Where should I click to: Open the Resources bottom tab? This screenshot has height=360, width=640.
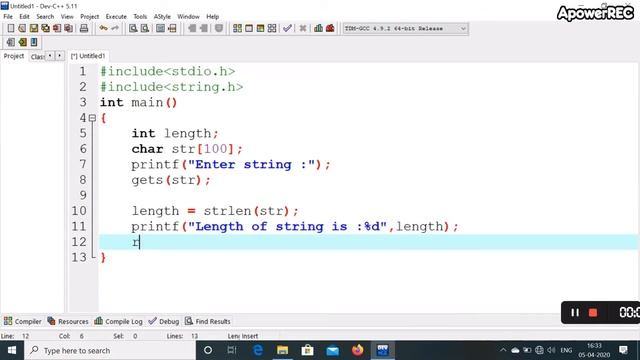pyautogui.click(x=68, y=321)
